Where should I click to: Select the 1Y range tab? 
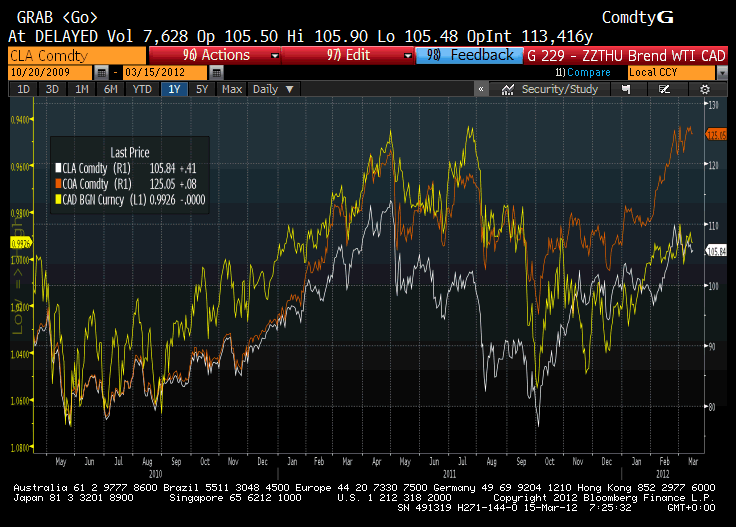pos(174,89)
